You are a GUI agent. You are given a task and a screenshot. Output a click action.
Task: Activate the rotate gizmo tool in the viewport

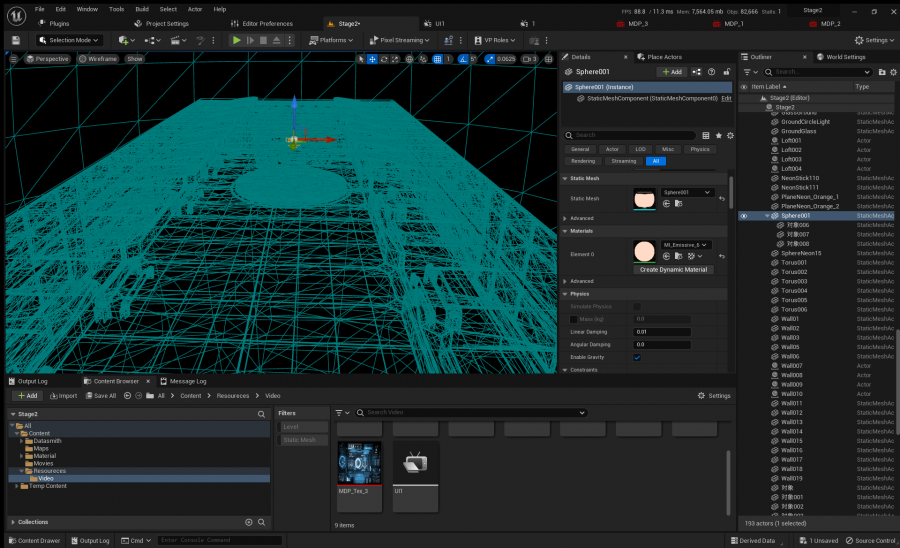click(383, 59)
